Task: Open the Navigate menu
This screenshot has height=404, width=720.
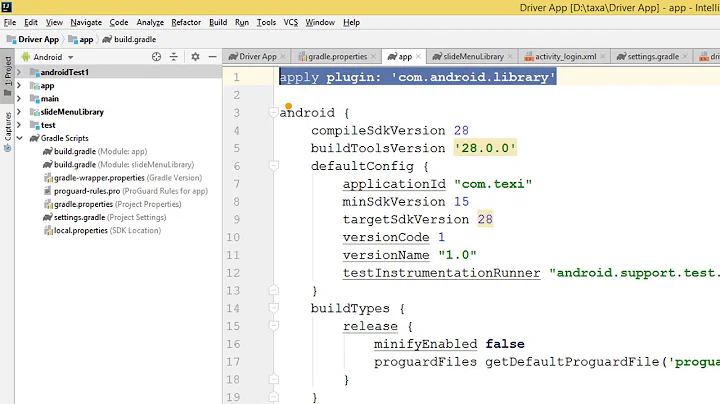Action: 86,22
